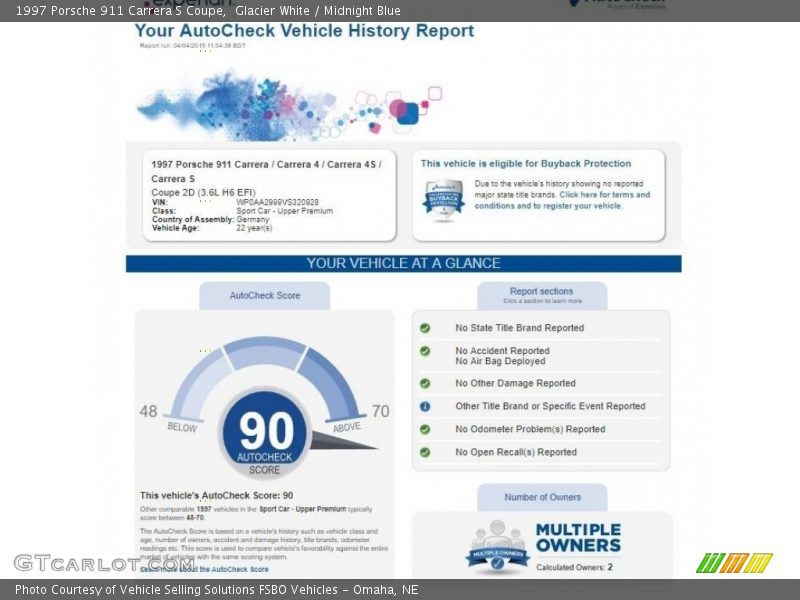Click the 90 AutoCheck Score circle

265,434
